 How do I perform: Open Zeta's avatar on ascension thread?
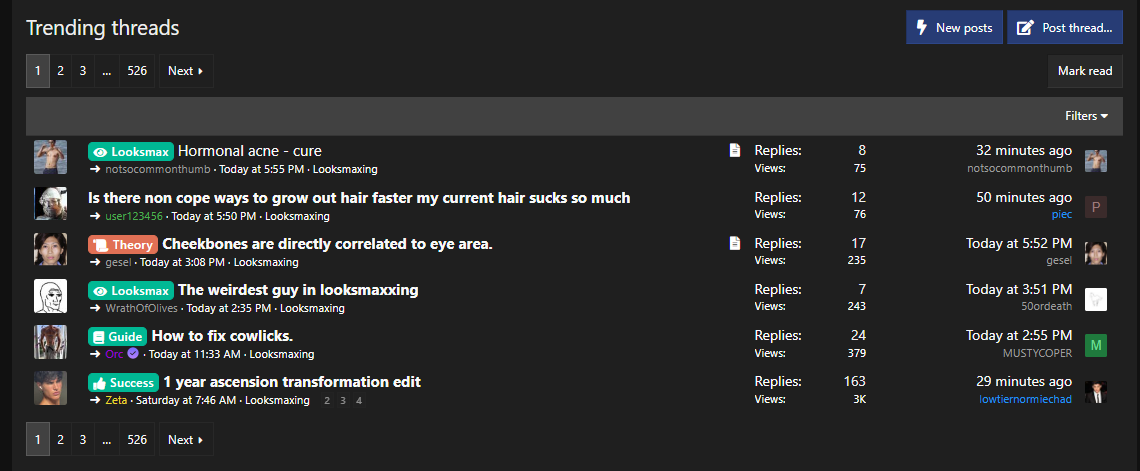tap(50, 389)
